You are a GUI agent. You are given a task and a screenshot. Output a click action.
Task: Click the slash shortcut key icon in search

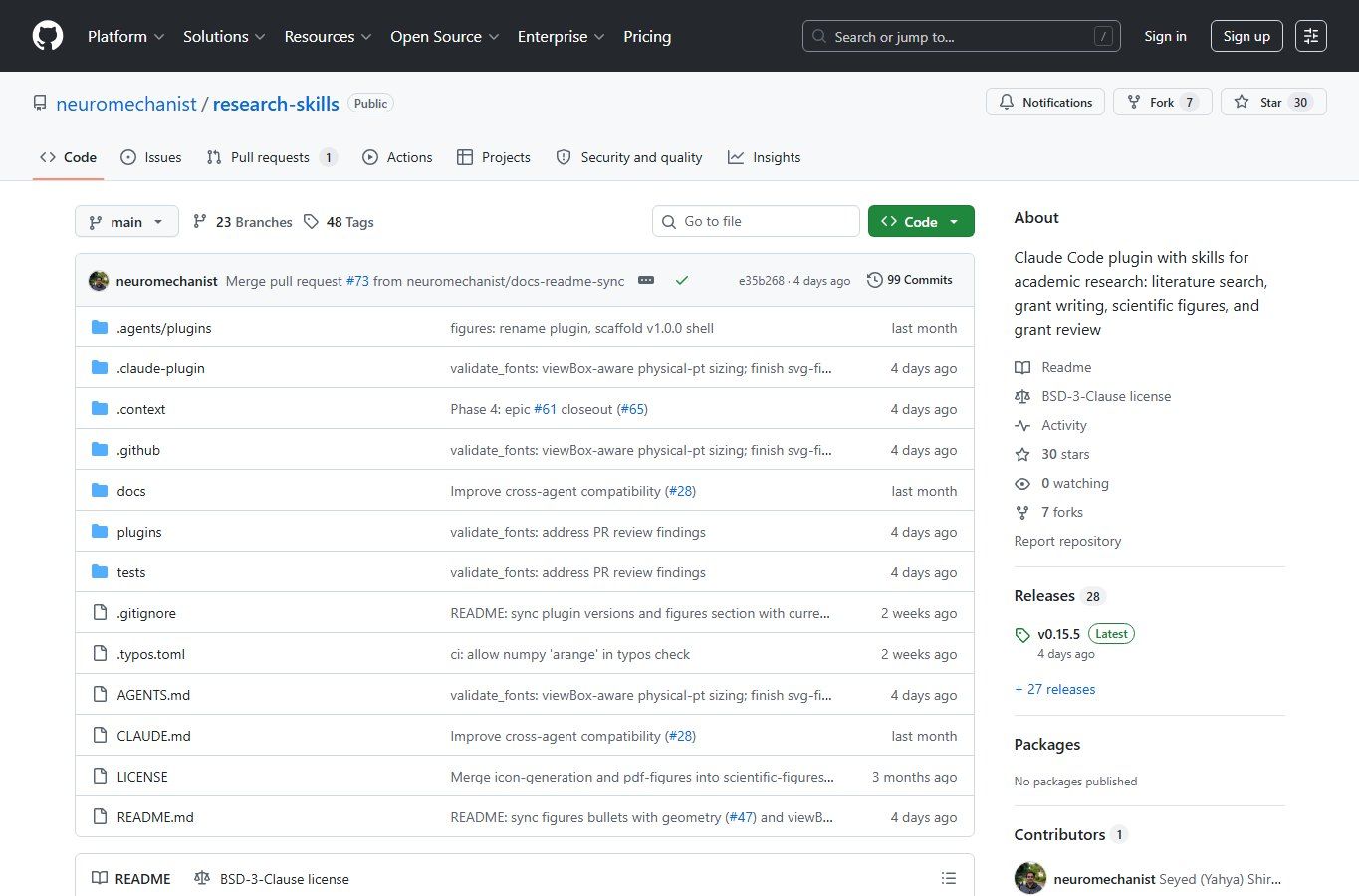(x=1103, y=36)
